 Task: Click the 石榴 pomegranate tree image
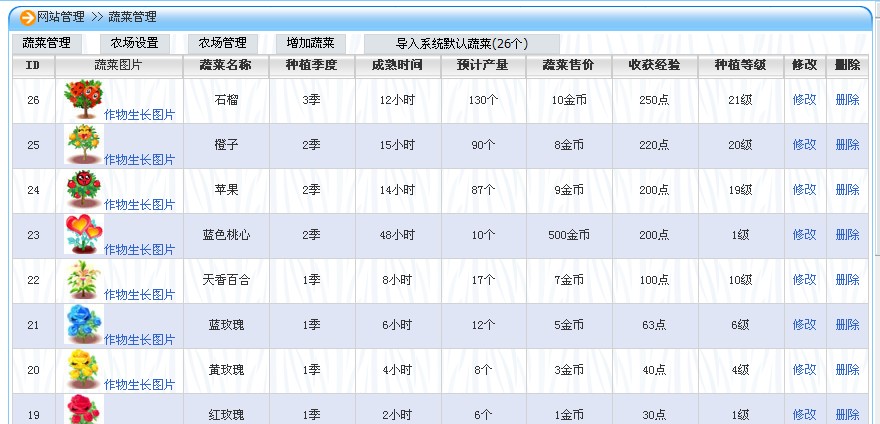click(x=84, y=99)
